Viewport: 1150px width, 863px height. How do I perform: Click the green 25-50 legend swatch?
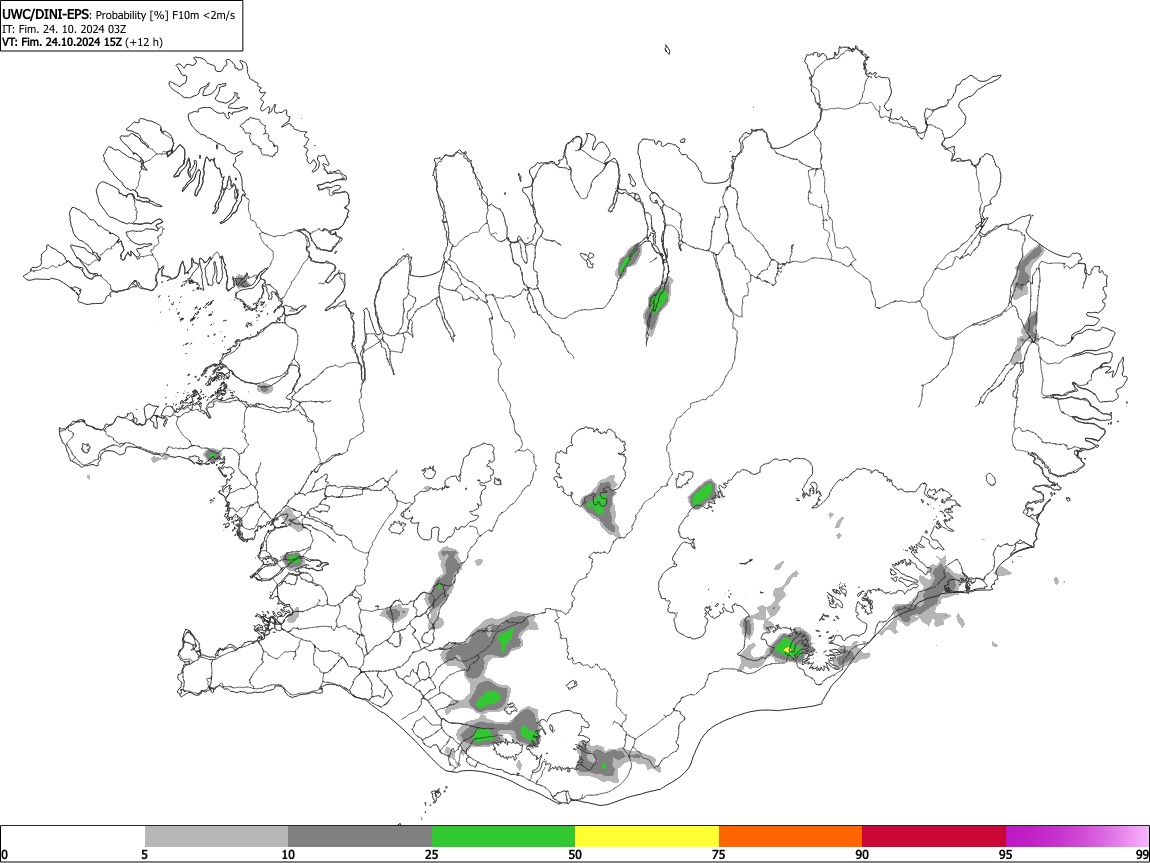pyautogui.click(x=503, y=836)
